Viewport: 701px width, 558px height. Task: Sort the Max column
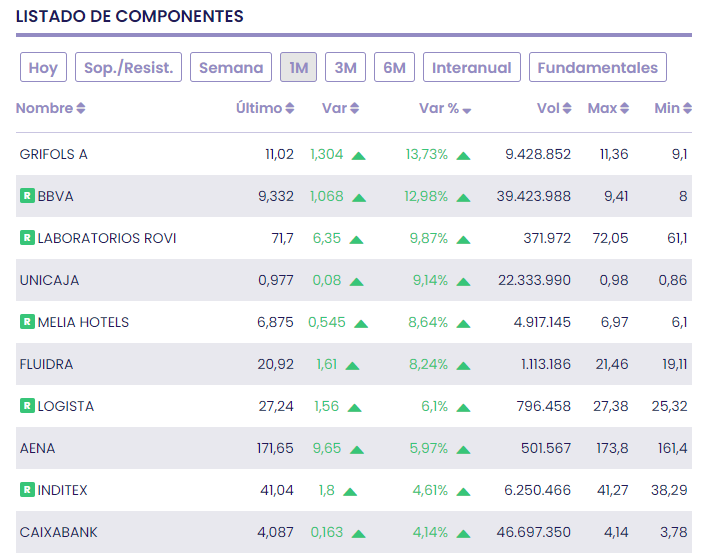click(608, 108)
